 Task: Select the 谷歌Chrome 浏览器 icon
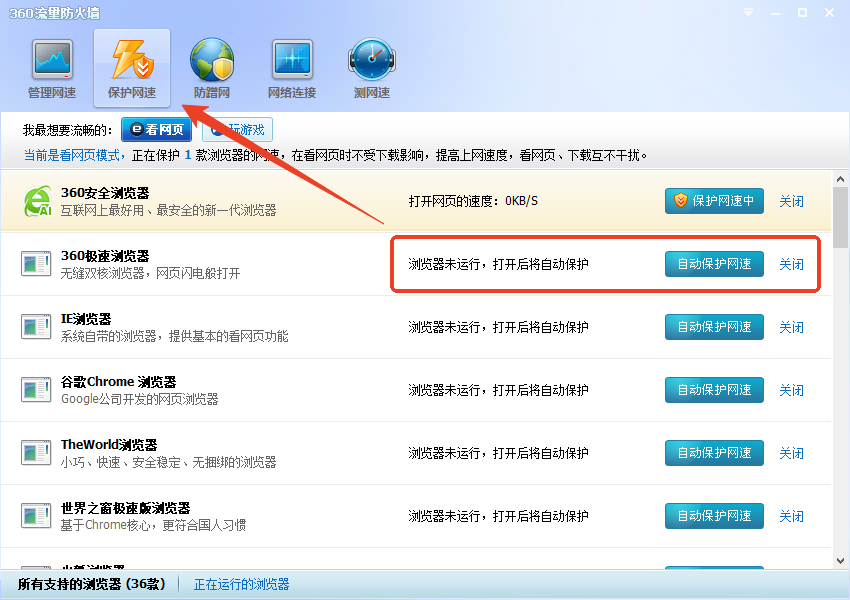[36, 390]
